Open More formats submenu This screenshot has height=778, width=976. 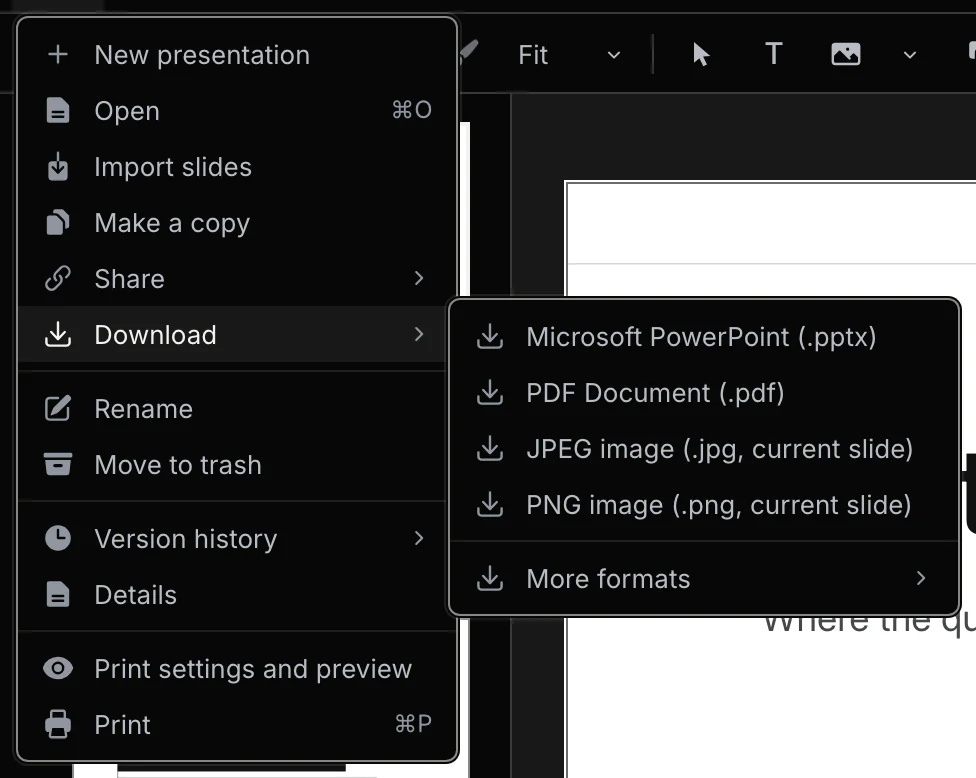(x=704, y=579)
